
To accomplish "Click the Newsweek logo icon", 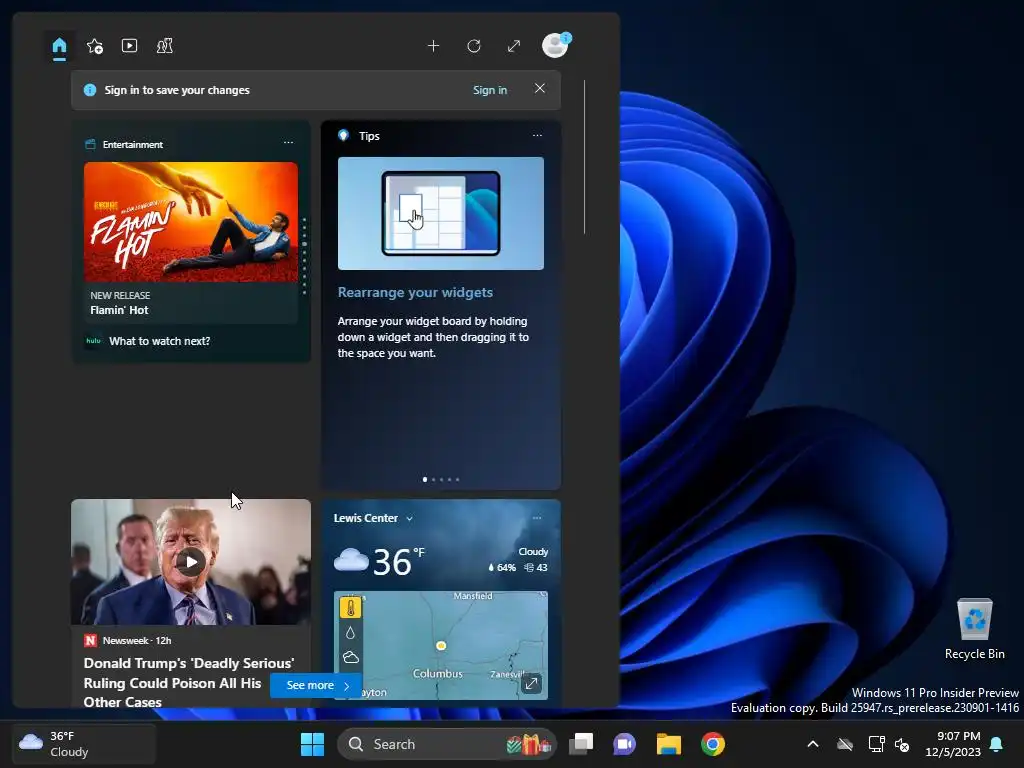I will click(x=90, y=641).
